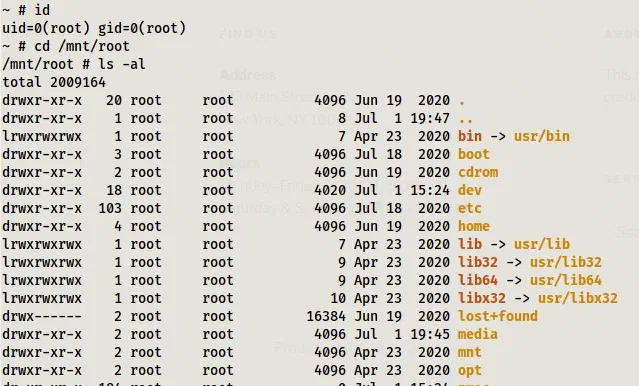Click the home directory entry

[474, 226]
